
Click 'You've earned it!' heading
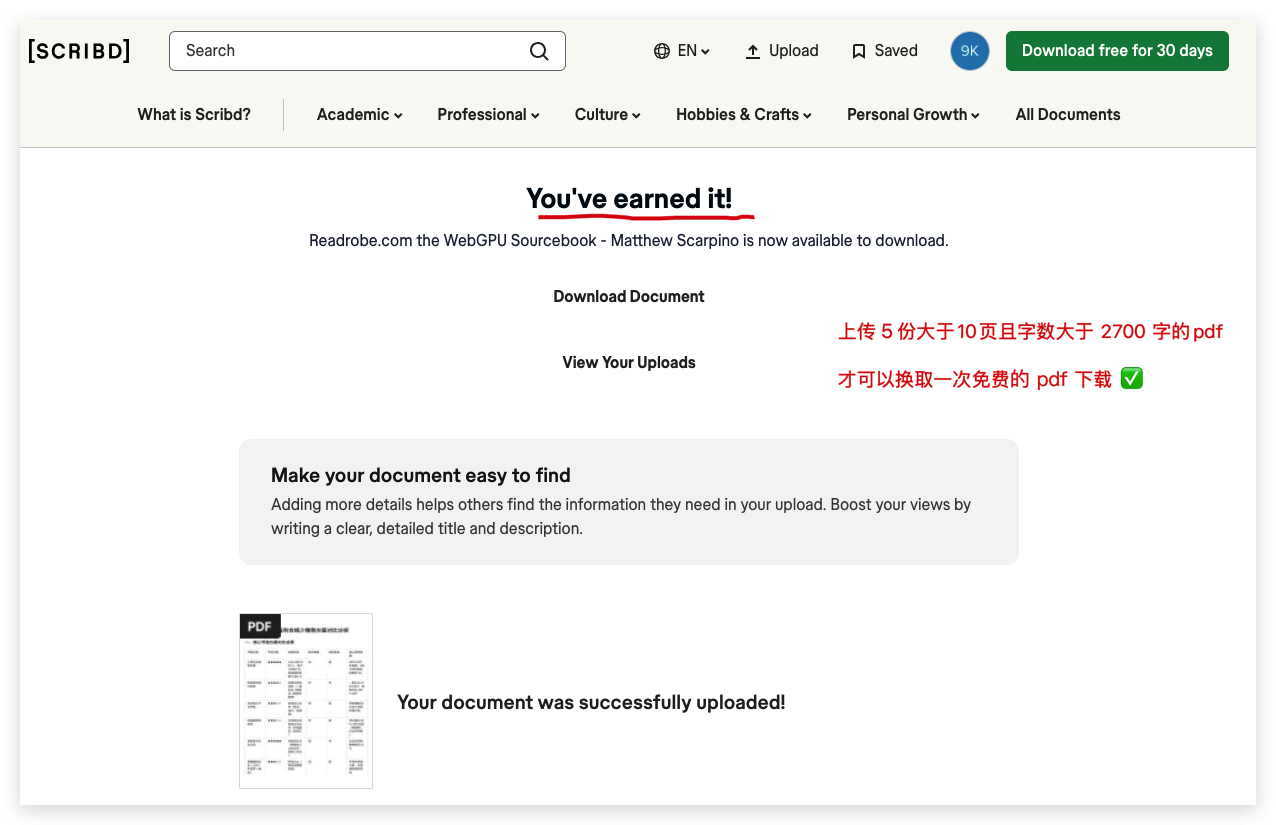point(629,199)
